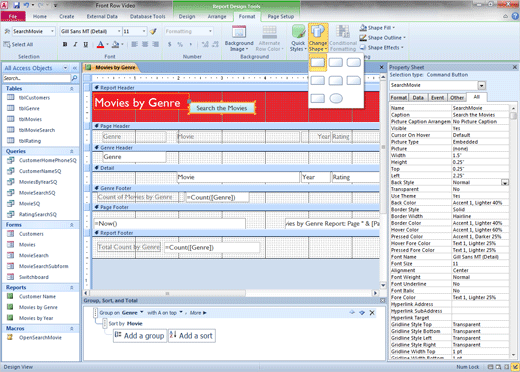This screenshot has width=520, height=372.
Task: Open the File tab
Action: click(13, 16)
